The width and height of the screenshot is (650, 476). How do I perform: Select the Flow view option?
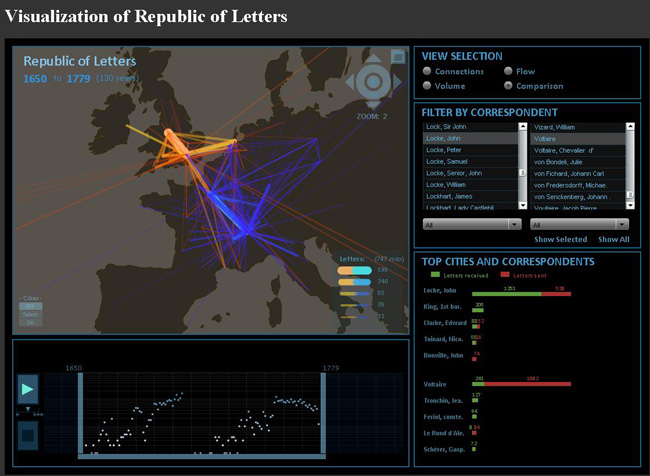[509, 72]
